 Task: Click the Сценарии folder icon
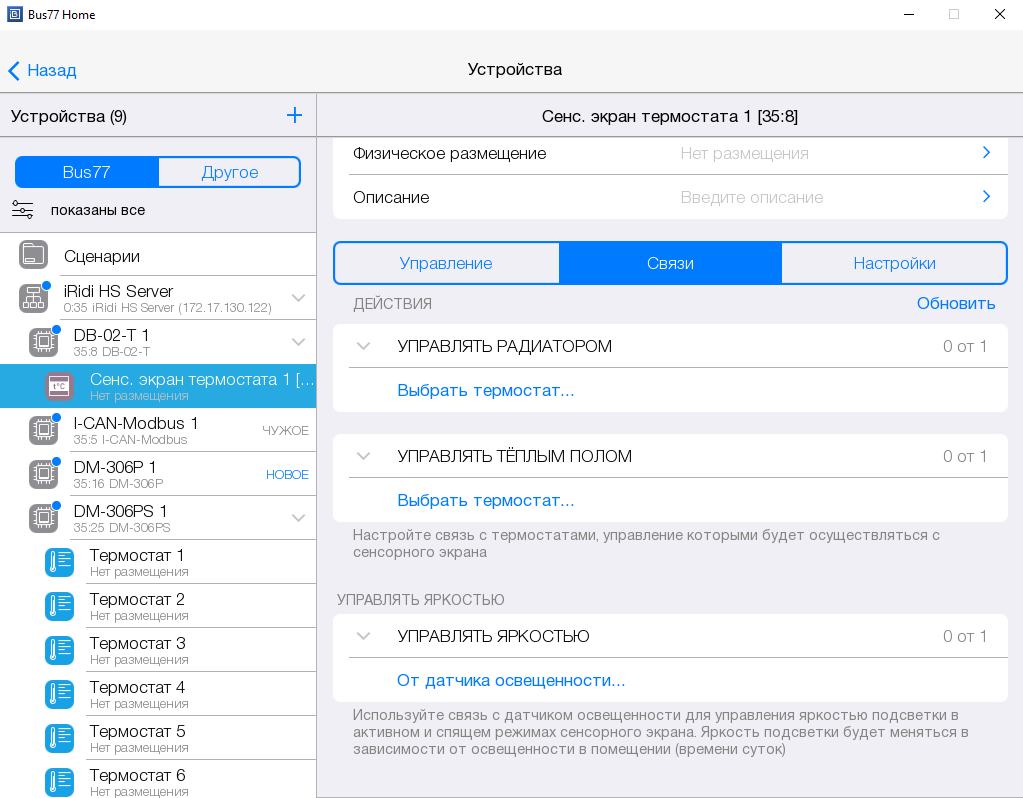click(x=33, y=255)
